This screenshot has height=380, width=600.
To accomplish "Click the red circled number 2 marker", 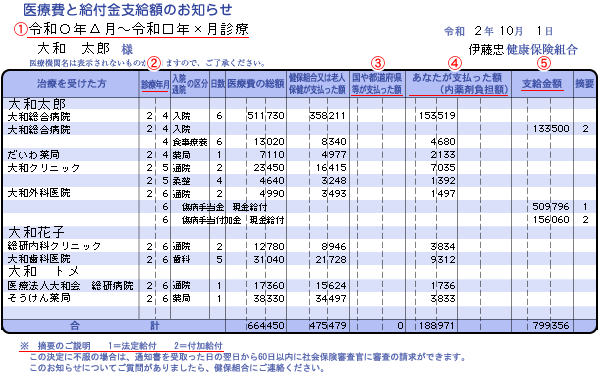I will pos(154,63).
